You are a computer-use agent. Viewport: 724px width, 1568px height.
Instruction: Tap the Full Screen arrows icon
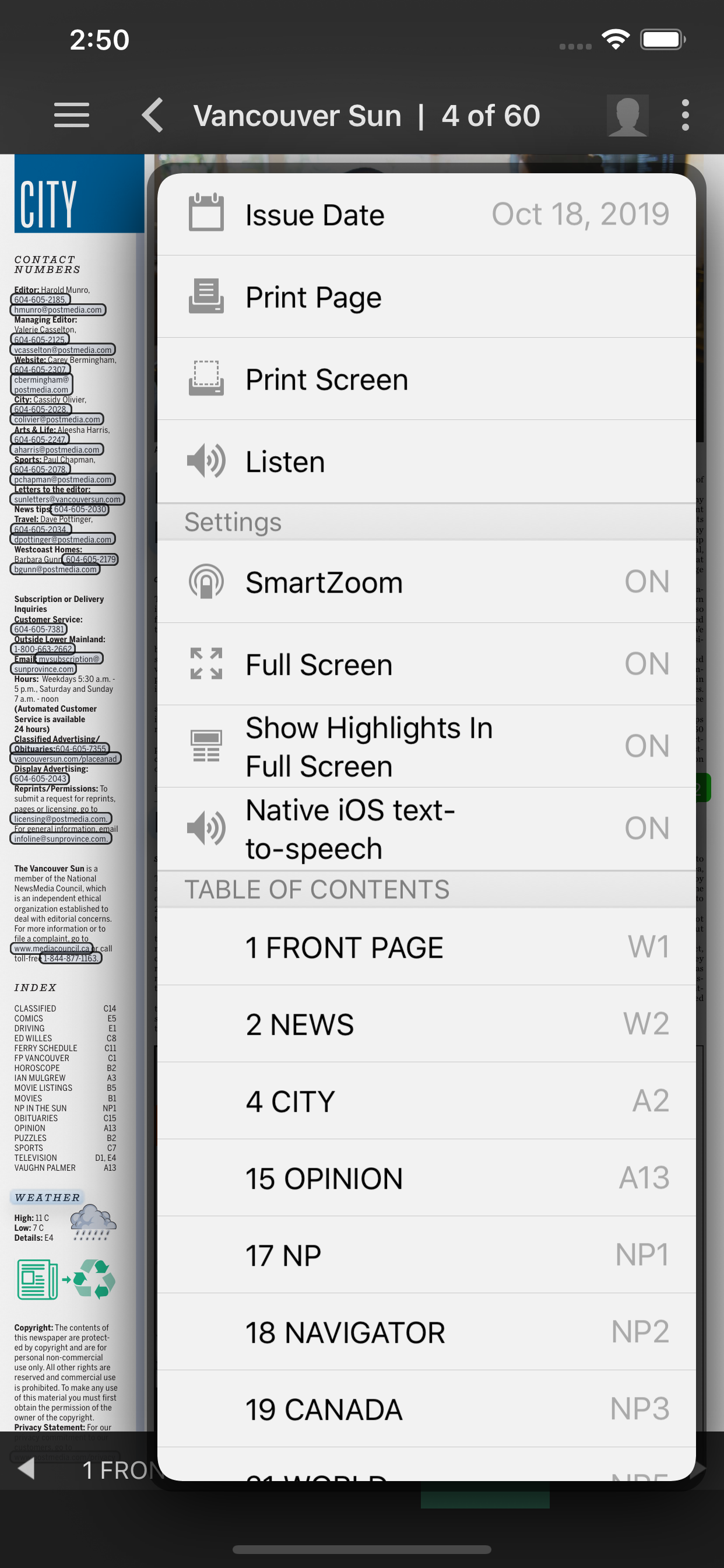pyautogui.click(x=206, y=663)
